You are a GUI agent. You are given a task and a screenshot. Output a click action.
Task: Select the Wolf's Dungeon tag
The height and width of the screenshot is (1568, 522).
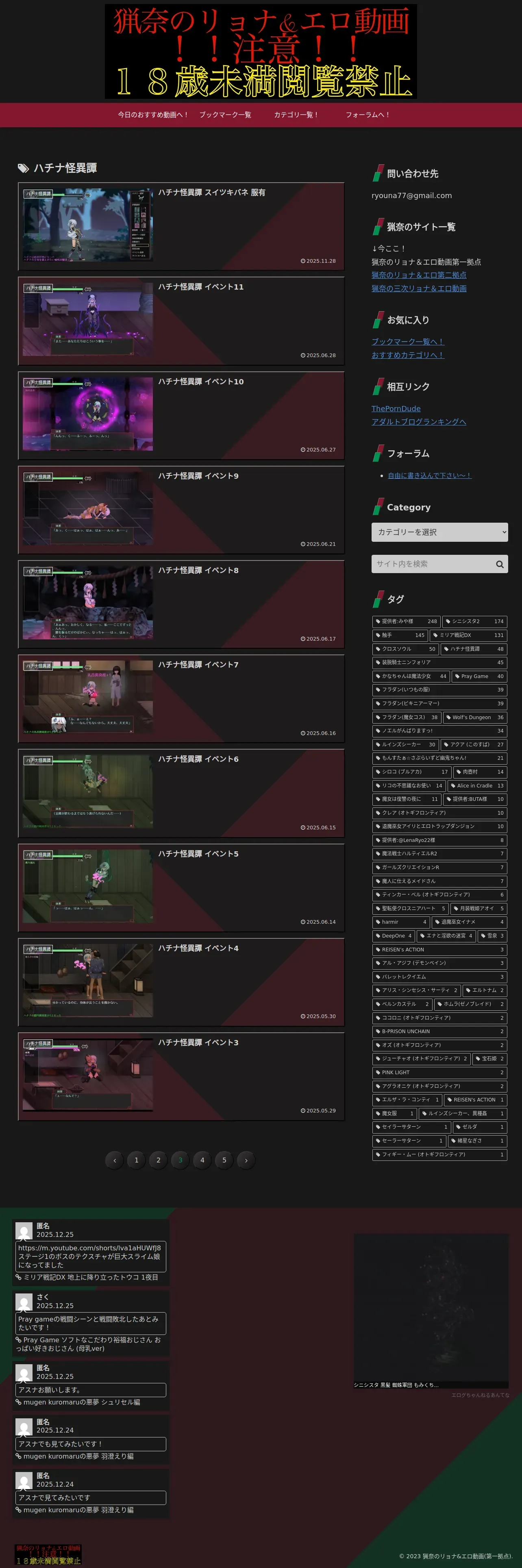pos(475,717)
